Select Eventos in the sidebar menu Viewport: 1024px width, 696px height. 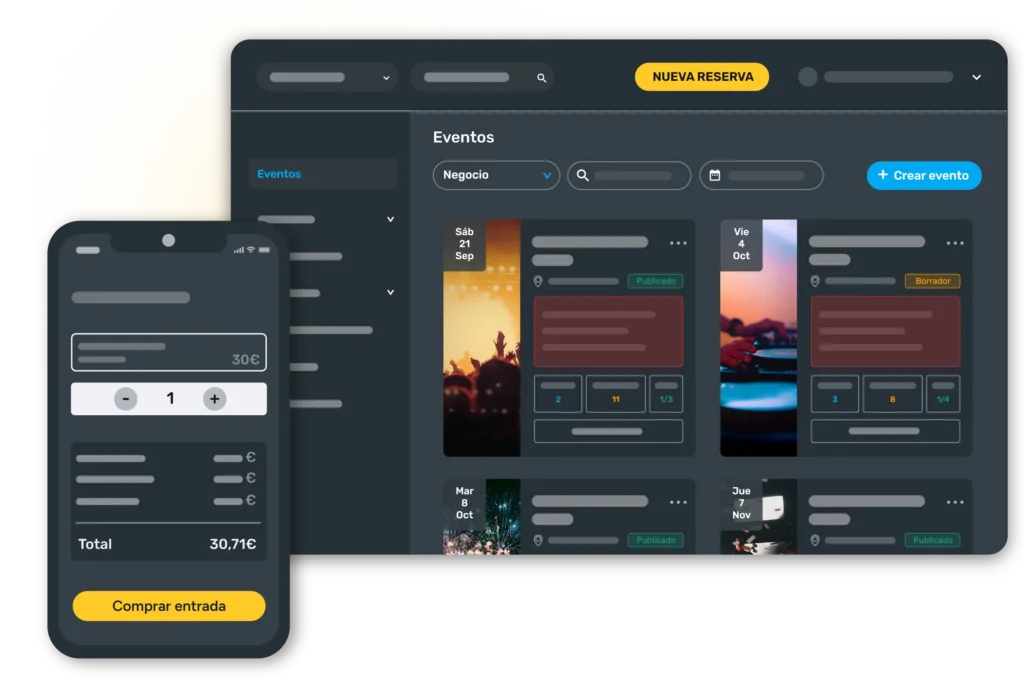(279, 174)
